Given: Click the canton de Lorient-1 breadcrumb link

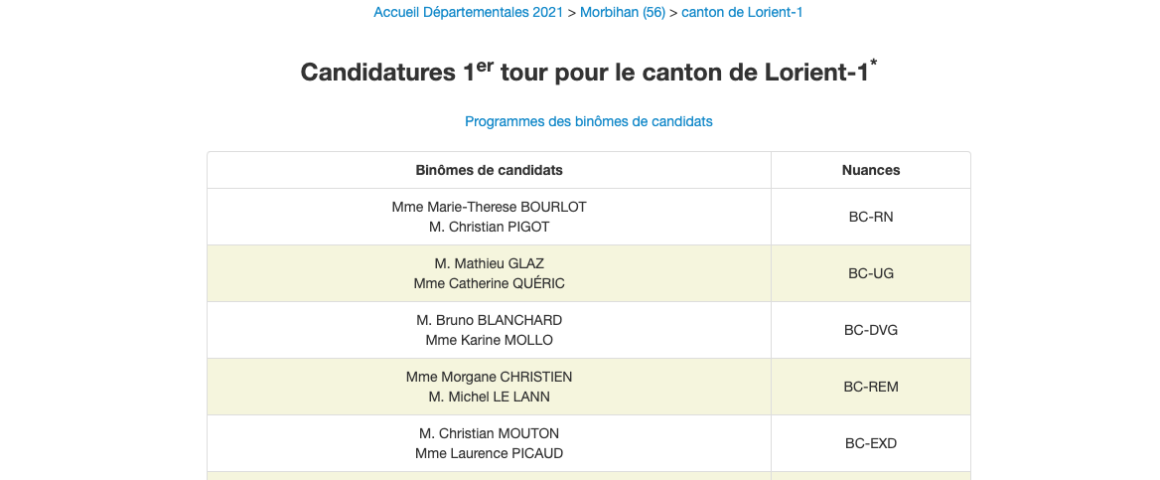Looking at the screenshot, I should (x=742, y=12).
